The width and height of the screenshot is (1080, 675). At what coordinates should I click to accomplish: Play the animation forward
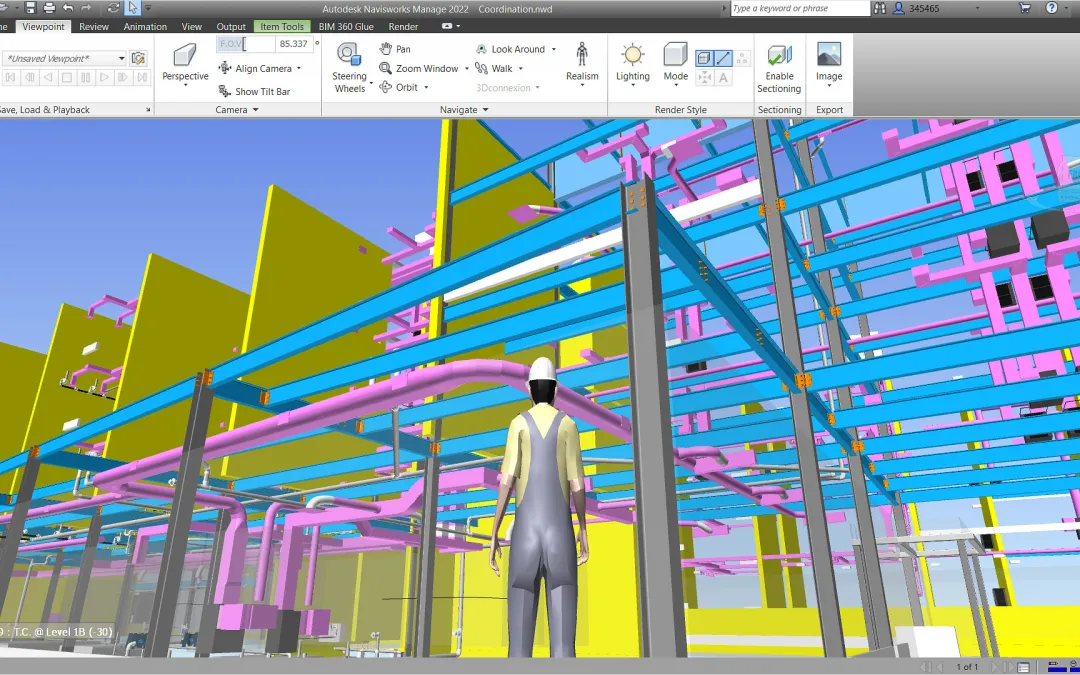[x=104, y=77]
